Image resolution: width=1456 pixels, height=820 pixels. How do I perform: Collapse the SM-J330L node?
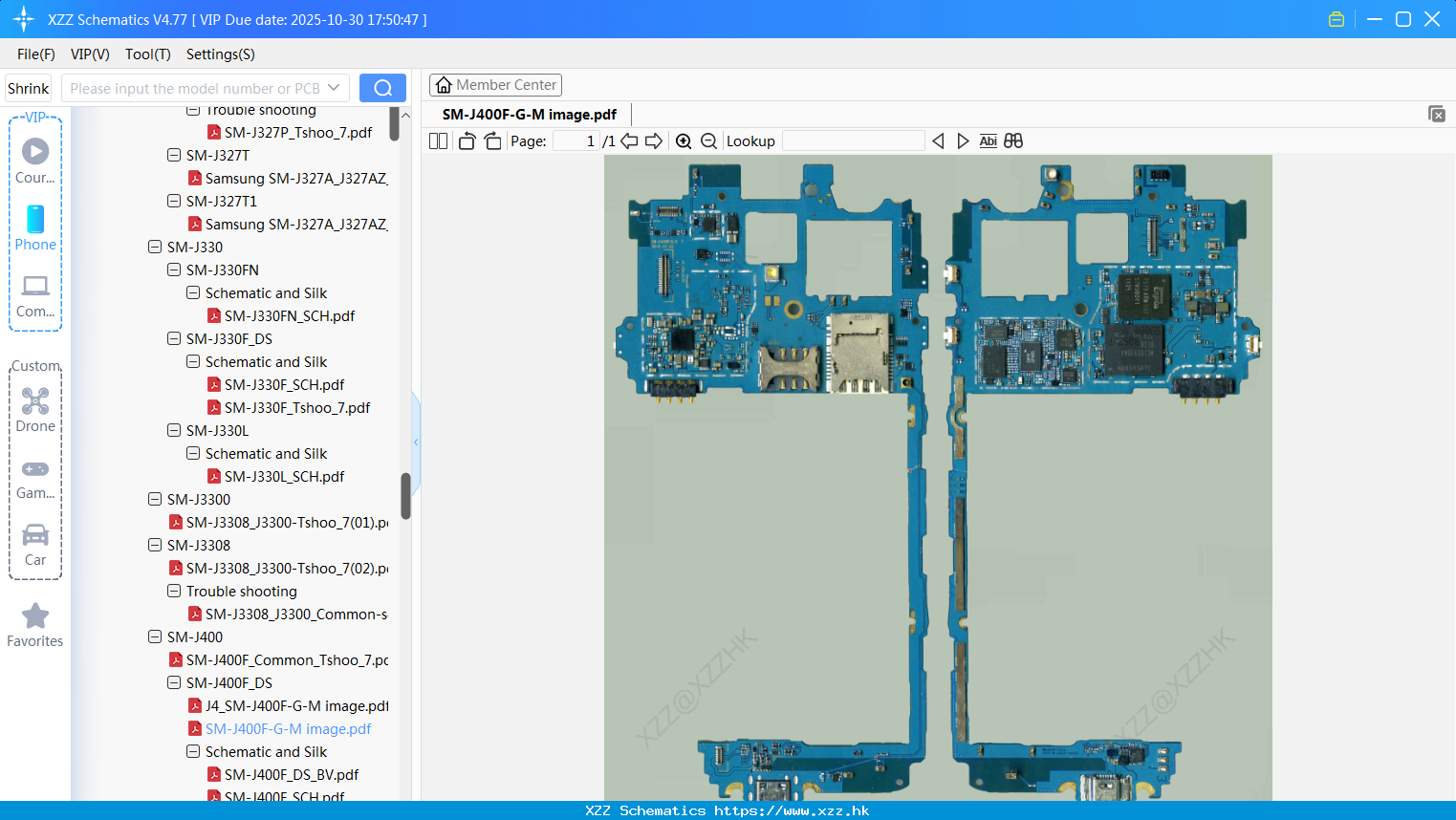tap(174, 430)
